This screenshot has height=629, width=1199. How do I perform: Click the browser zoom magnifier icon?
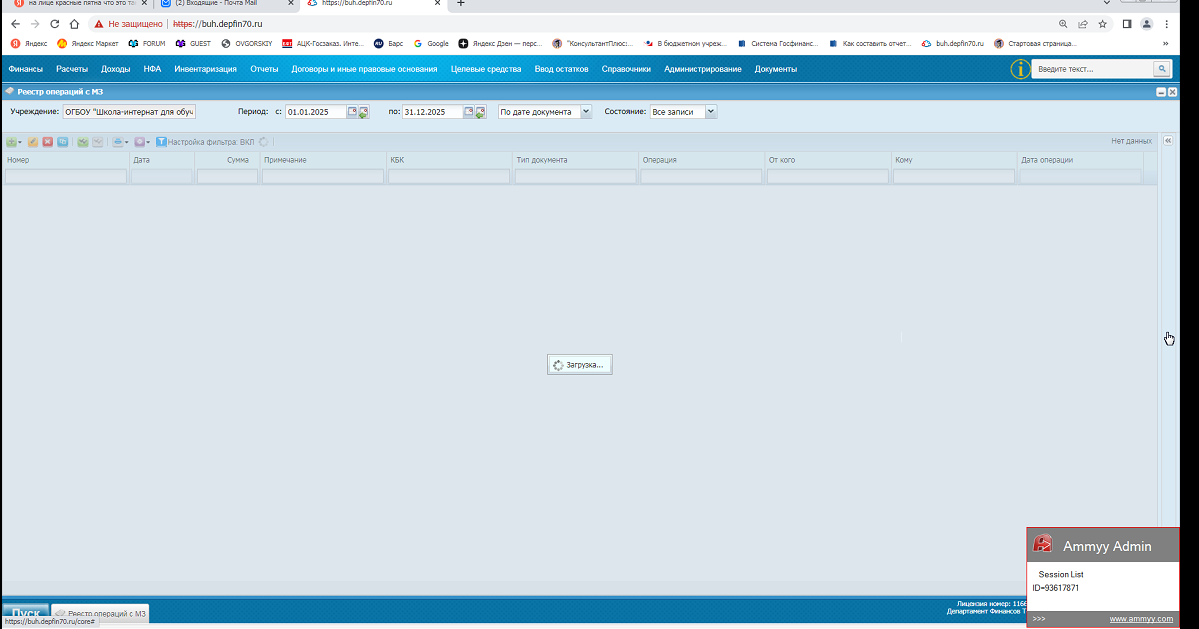point(1063,24)
